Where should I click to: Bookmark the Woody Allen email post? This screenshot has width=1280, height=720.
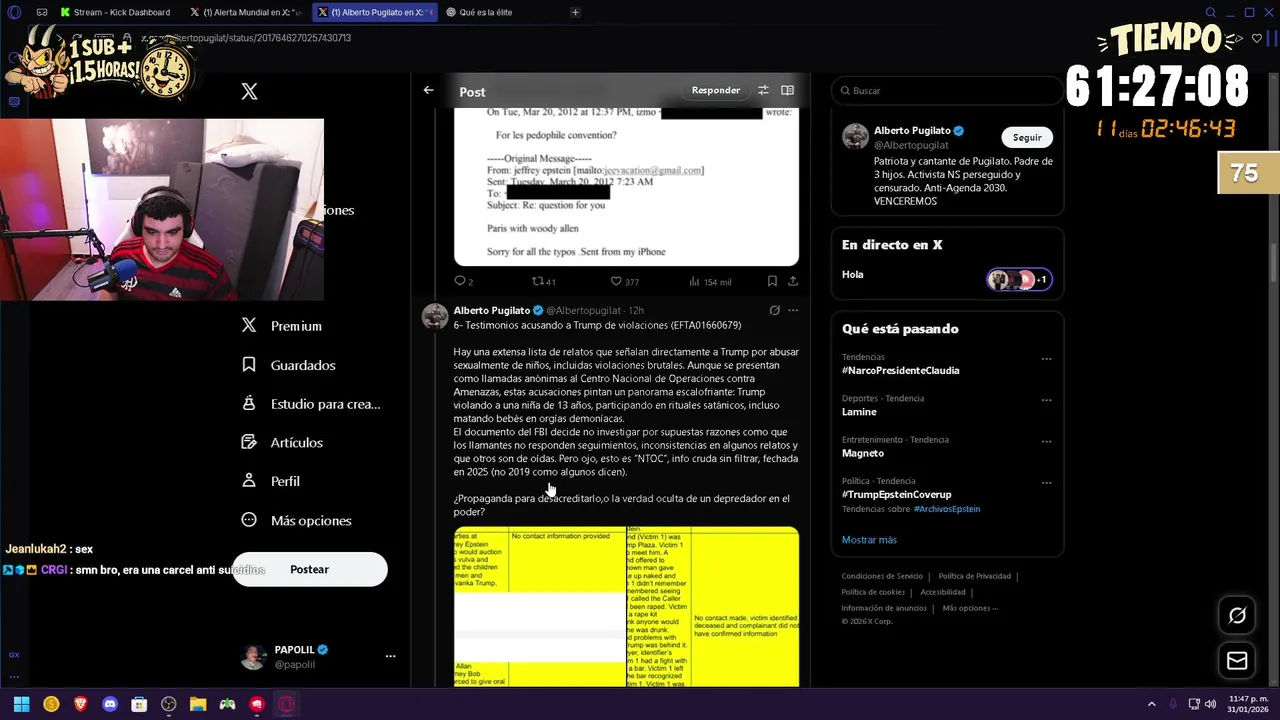click(772, 281)
